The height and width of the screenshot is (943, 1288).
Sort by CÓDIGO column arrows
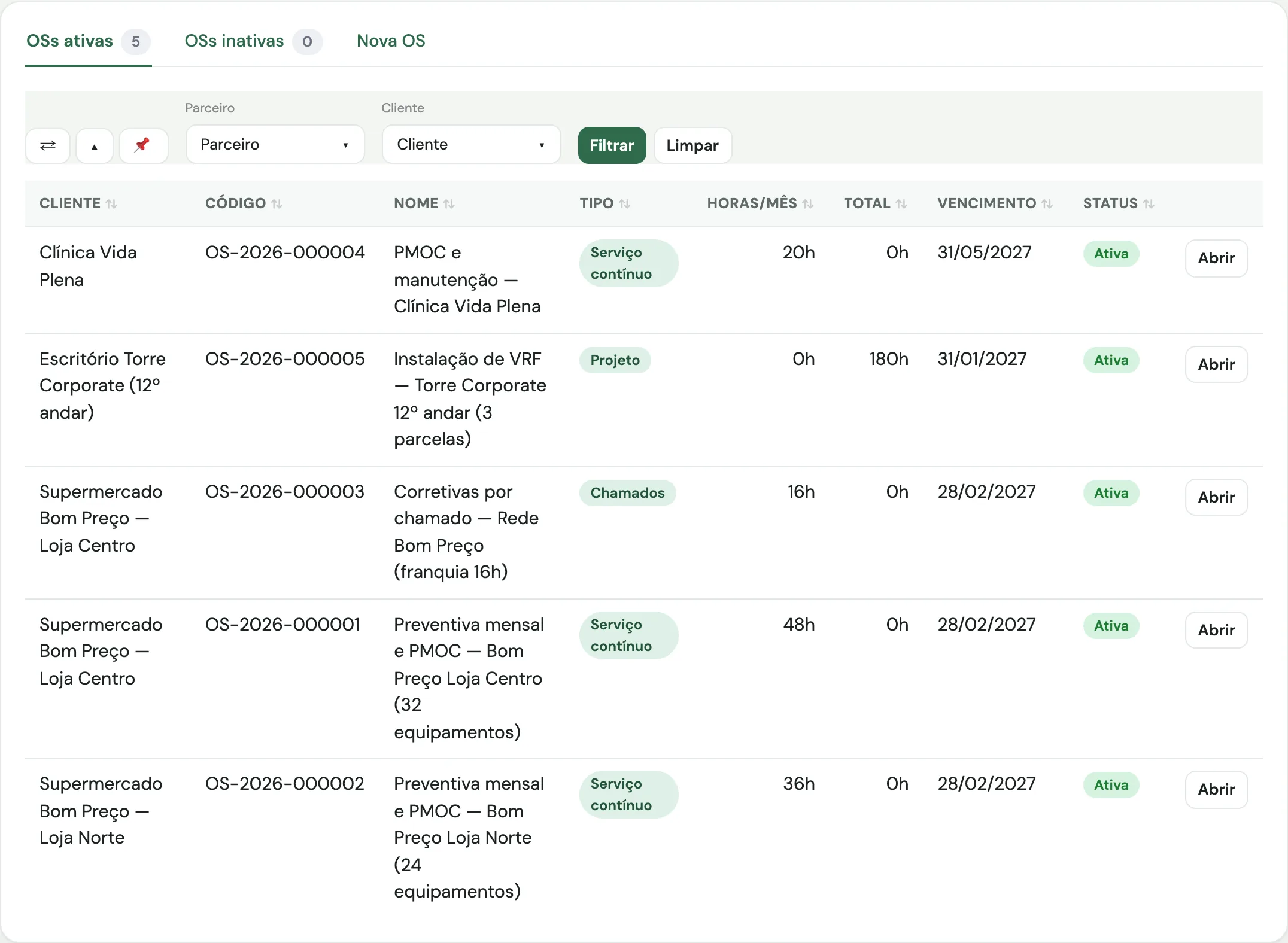point(277,204)
